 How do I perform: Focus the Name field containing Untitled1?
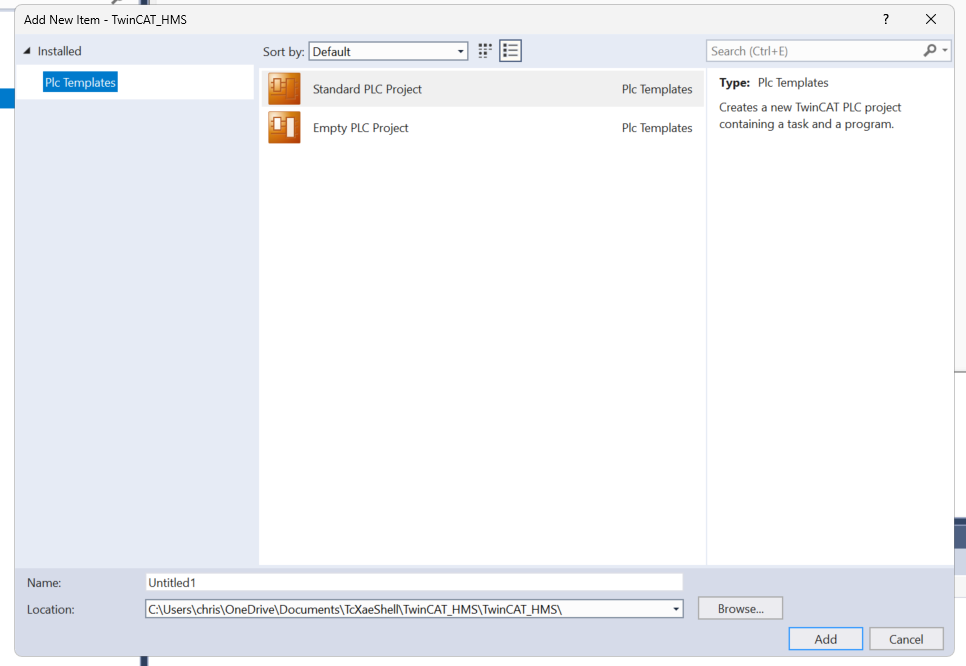tap(414, 582)
